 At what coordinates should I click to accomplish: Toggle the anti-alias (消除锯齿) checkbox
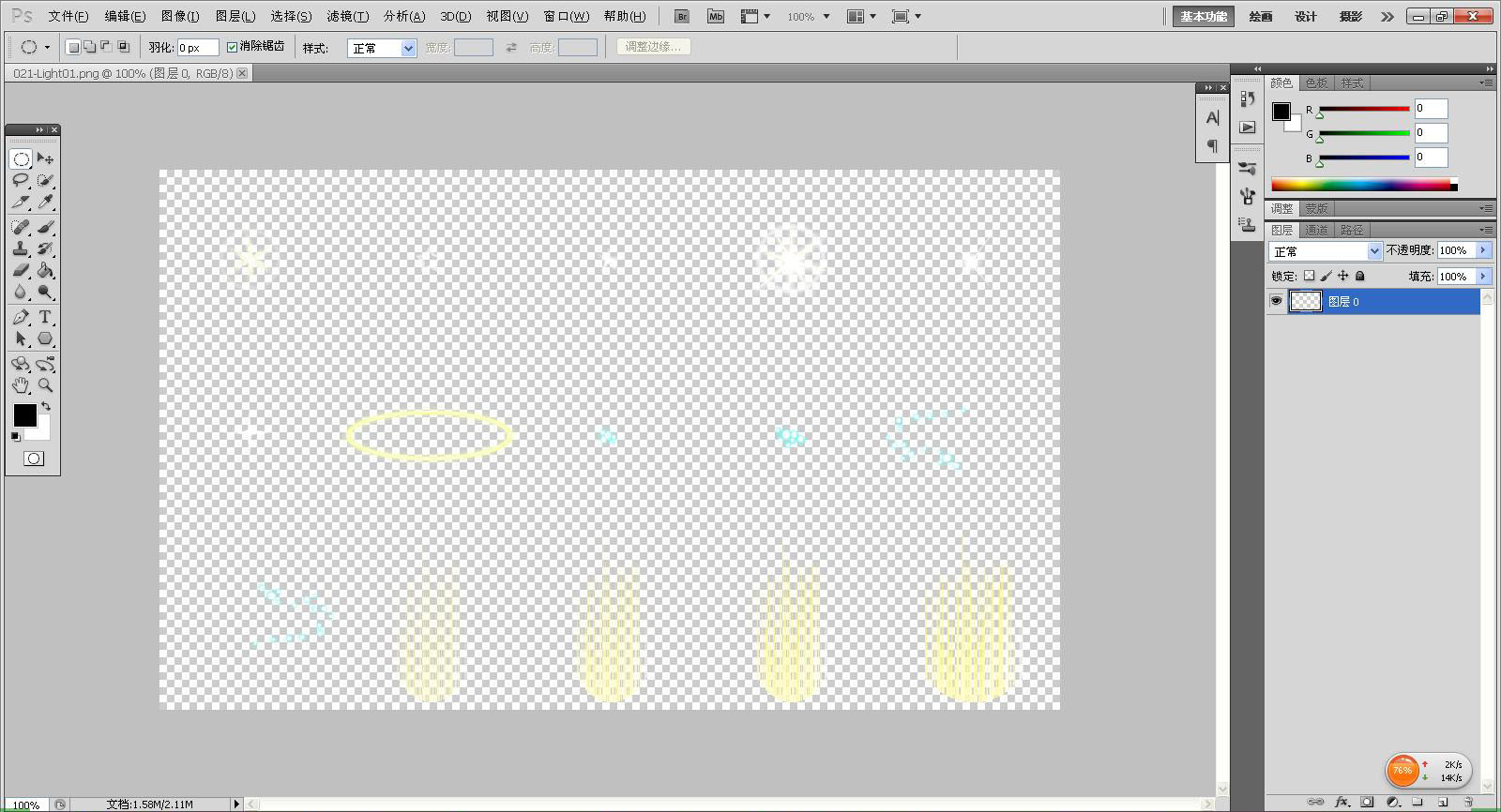point(232,47)
